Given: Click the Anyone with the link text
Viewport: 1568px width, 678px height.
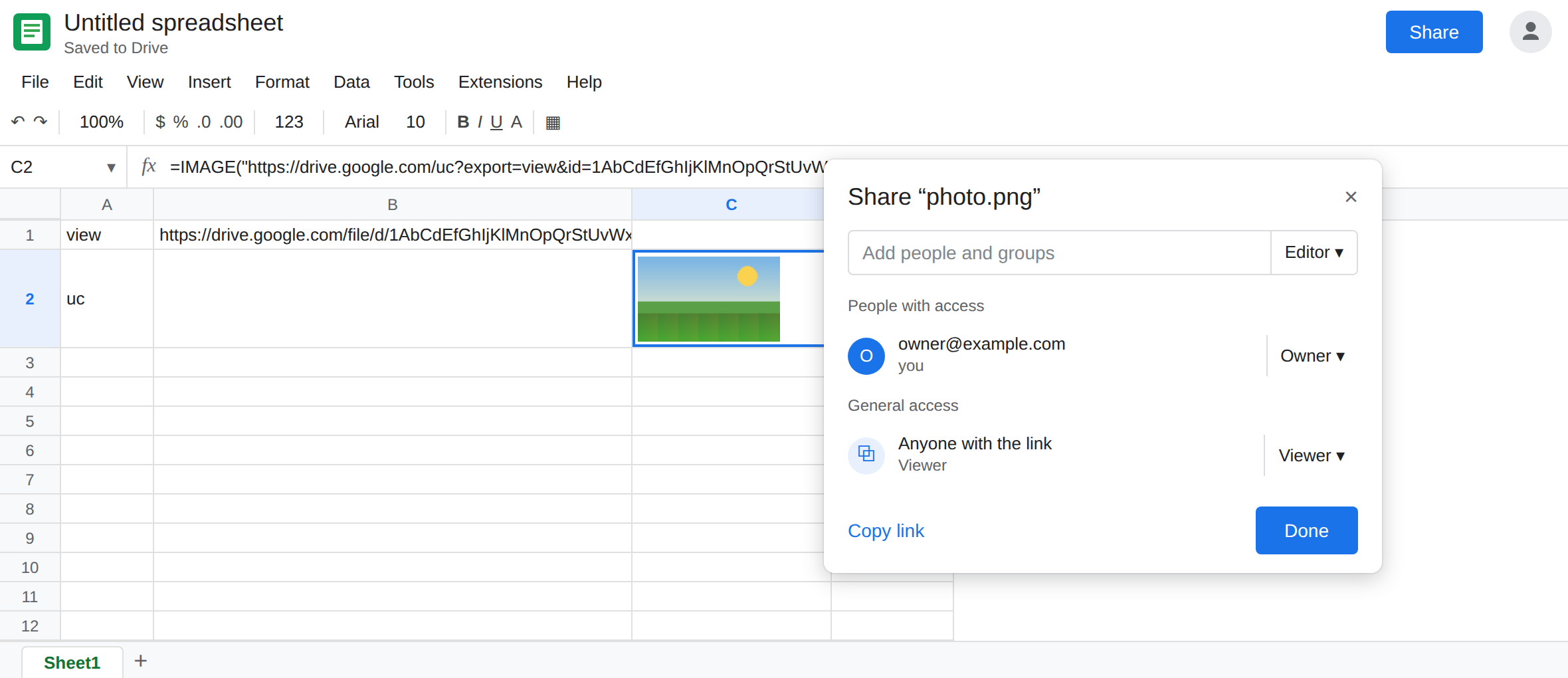Looking at the screenshot, I should [975, 443].
